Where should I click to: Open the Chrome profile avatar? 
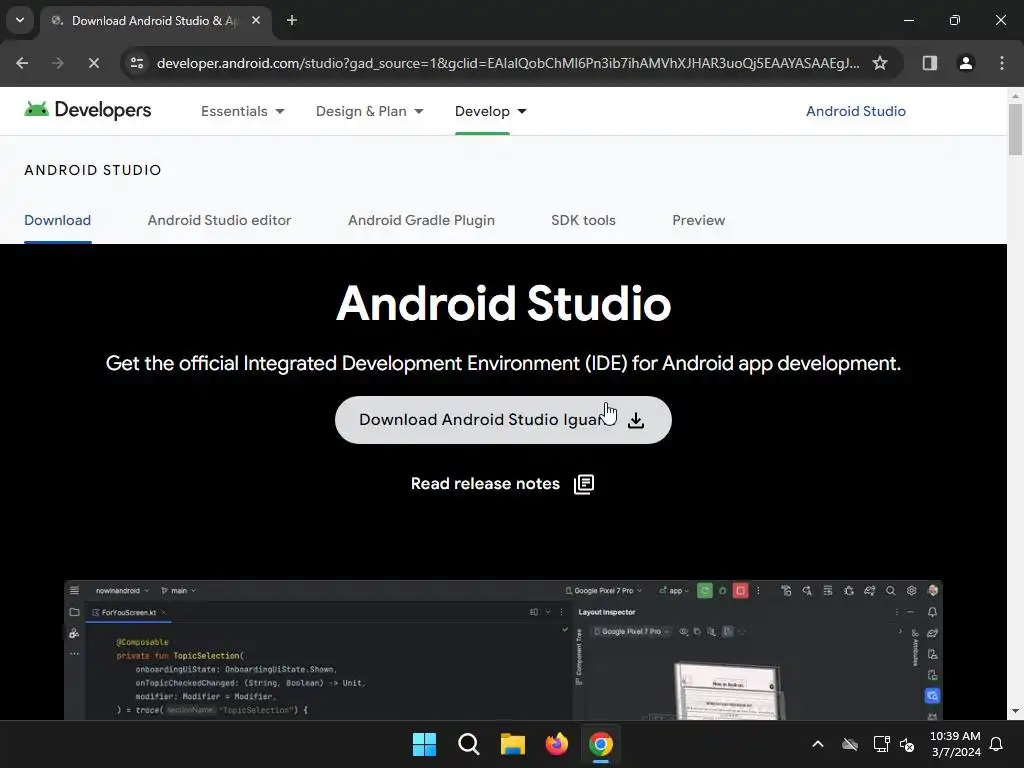(965, 63)
